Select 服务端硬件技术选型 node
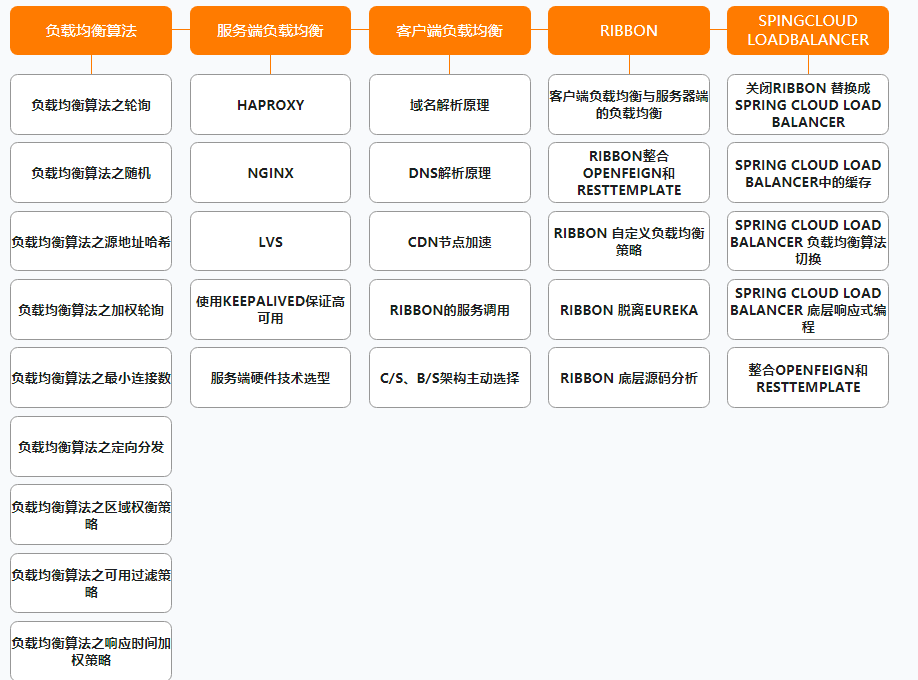Screen dimensions: 918x680 tap(269, 377)
